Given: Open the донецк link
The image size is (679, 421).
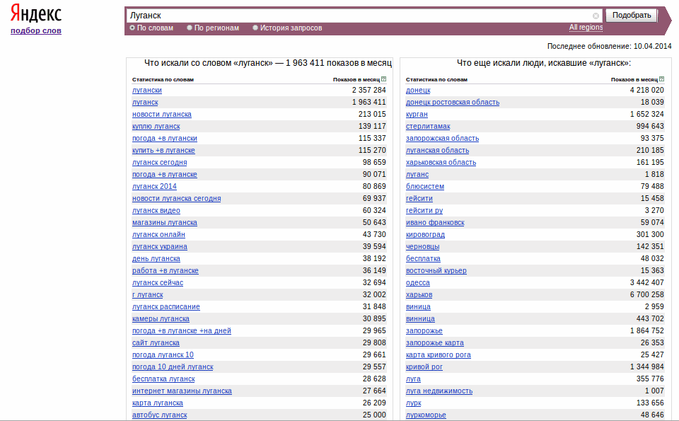Looking at the screenshot, I should [x=418, y=90].
